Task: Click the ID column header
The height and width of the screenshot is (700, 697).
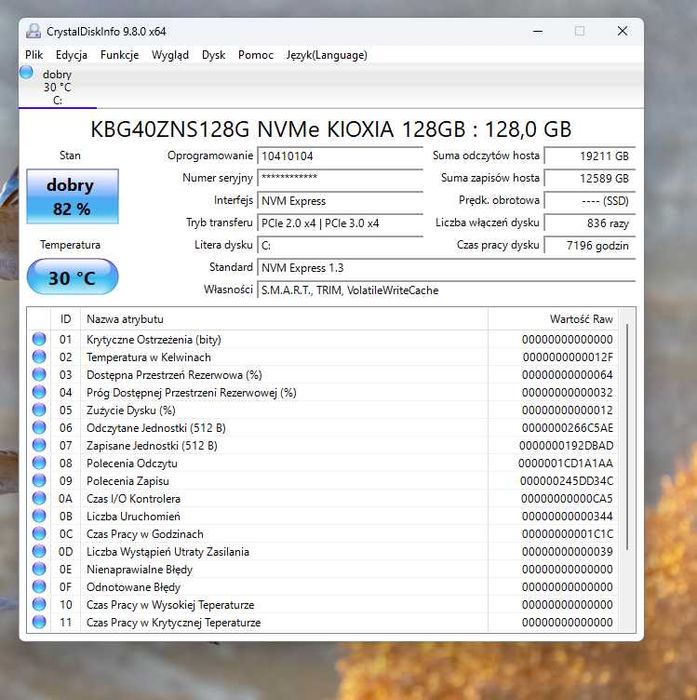Action: [x=66, y=319]
